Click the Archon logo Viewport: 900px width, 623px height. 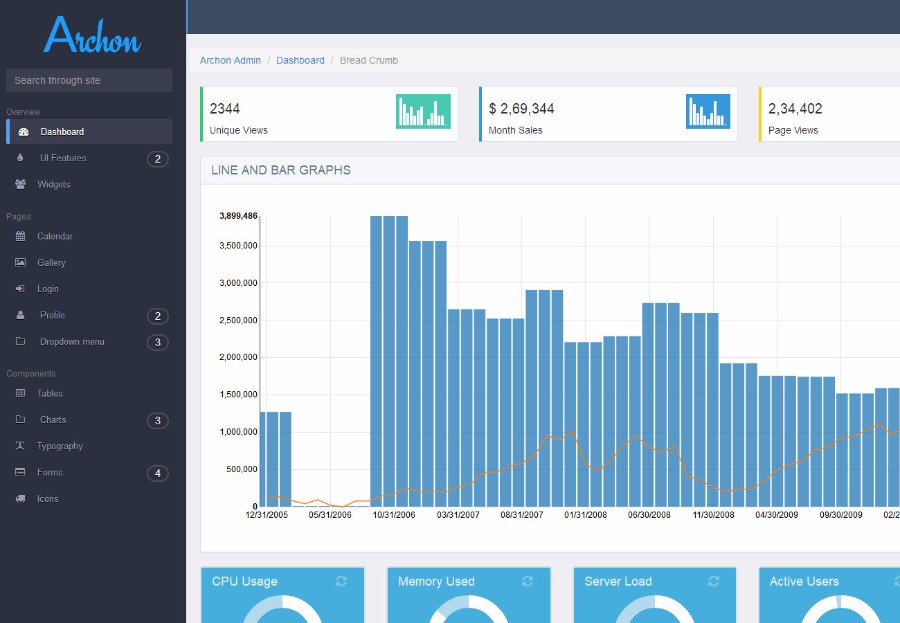(92, 35)
